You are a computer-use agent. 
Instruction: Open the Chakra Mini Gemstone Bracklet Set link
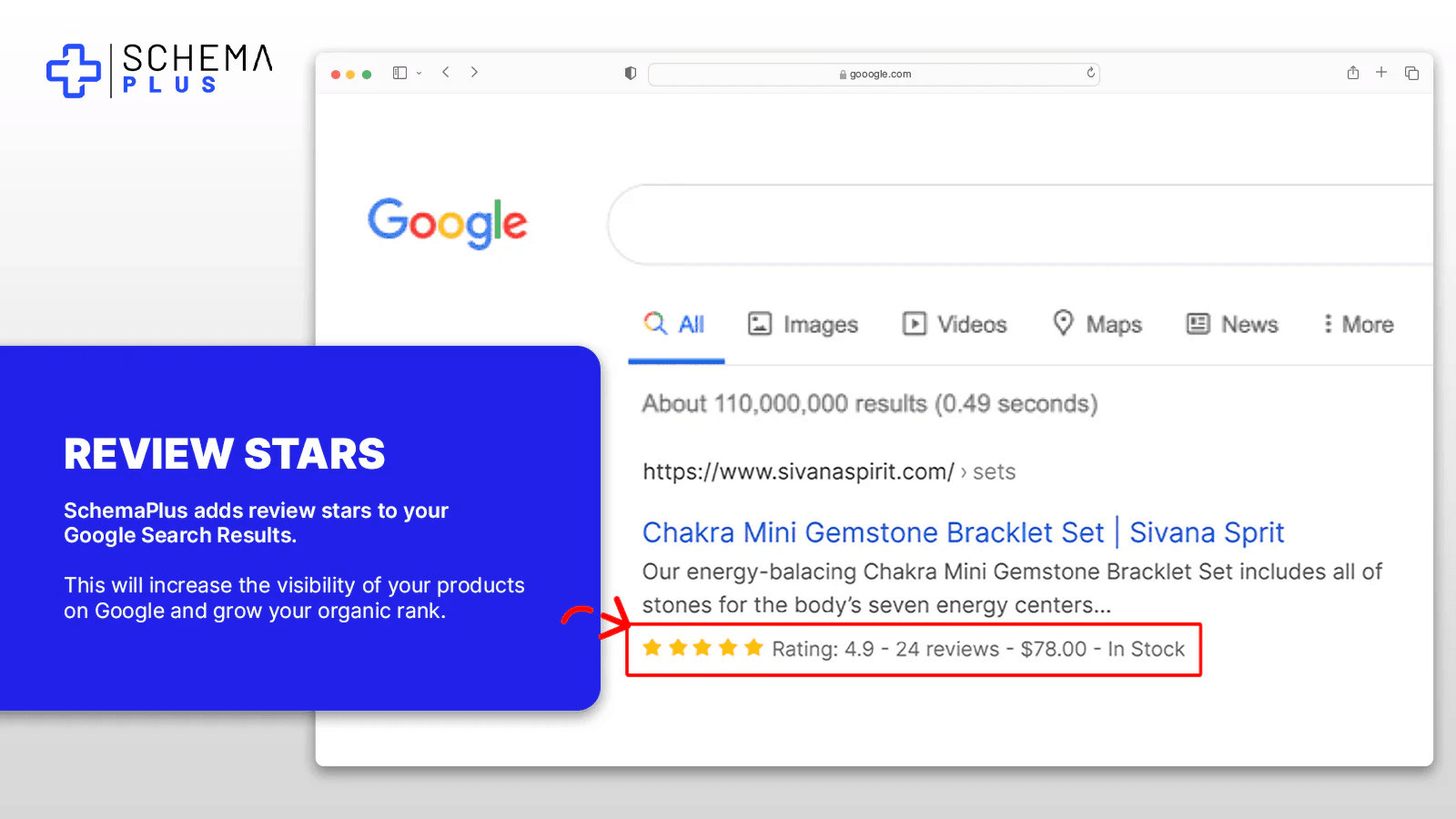click(963, 532)
